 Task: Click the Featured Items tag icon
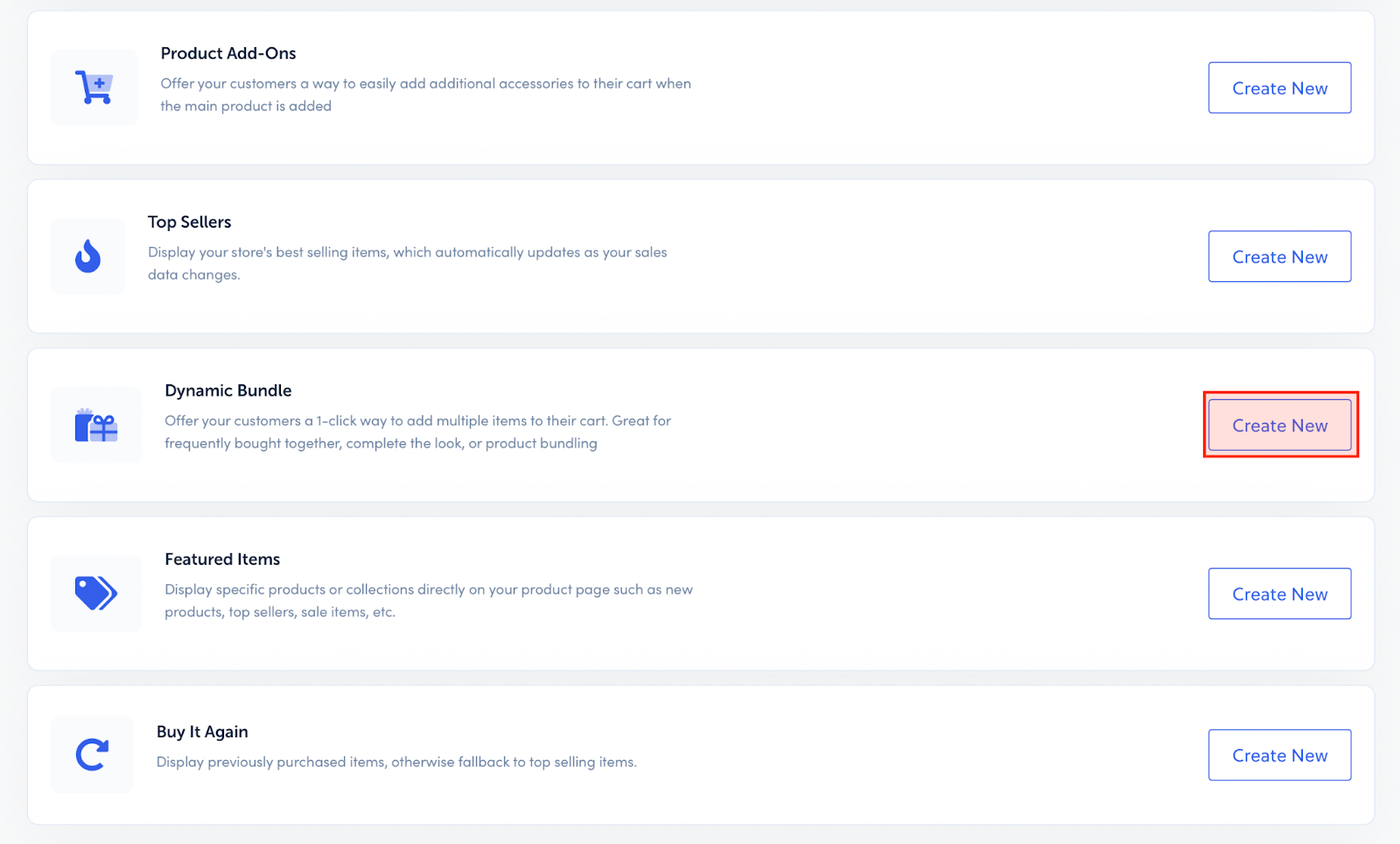pyautogui.click(x=96, y=594)
